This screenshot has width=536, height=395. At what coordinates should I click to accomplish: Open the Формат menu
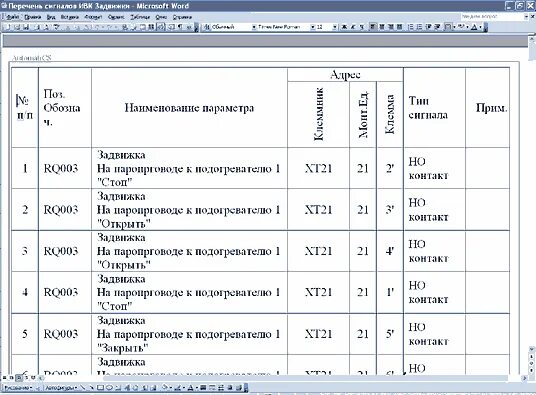pyautogui.click(x=93, y=17)
